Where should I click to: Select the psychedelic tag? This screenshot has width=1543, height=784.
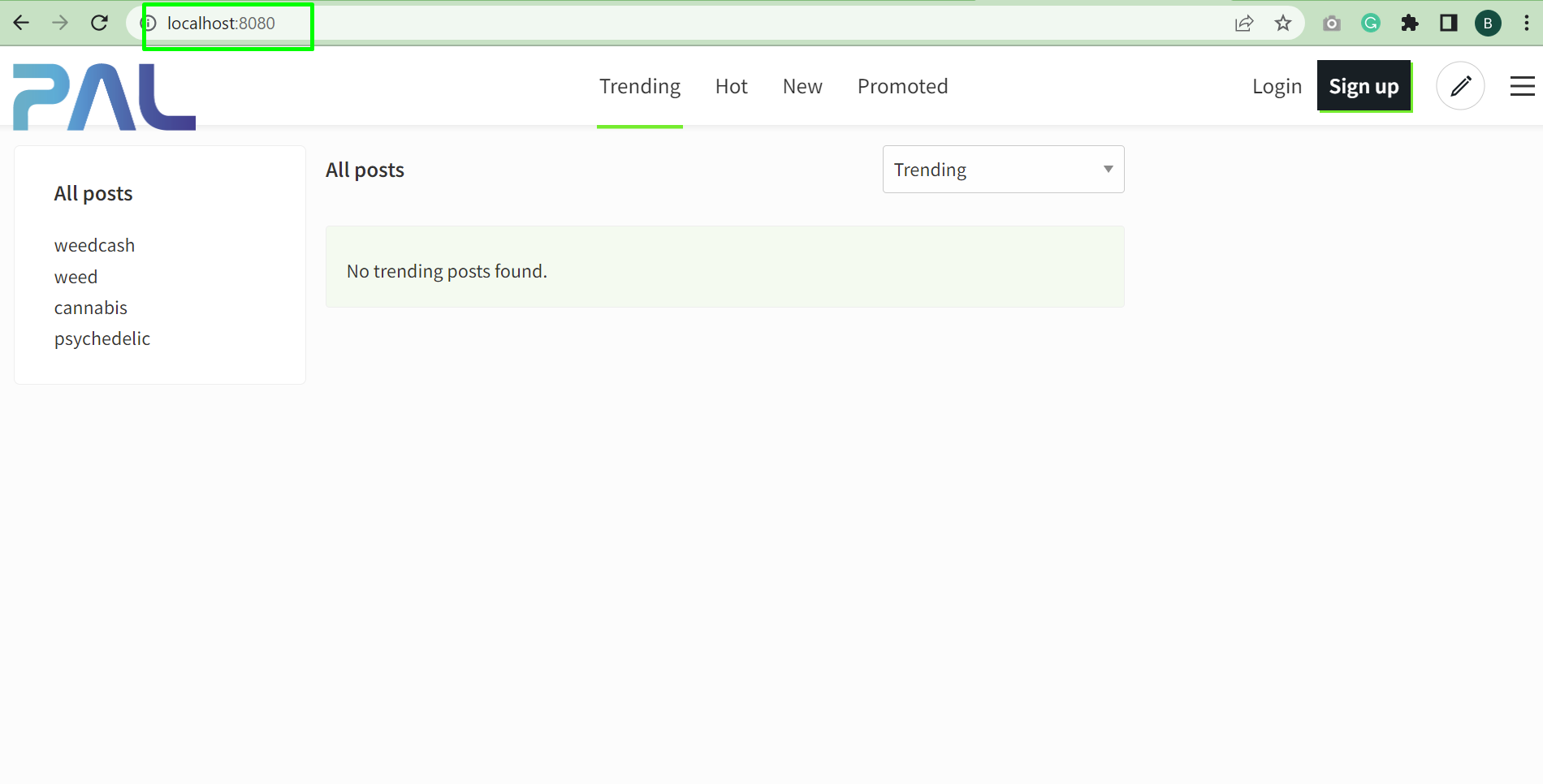click(102, 338)
